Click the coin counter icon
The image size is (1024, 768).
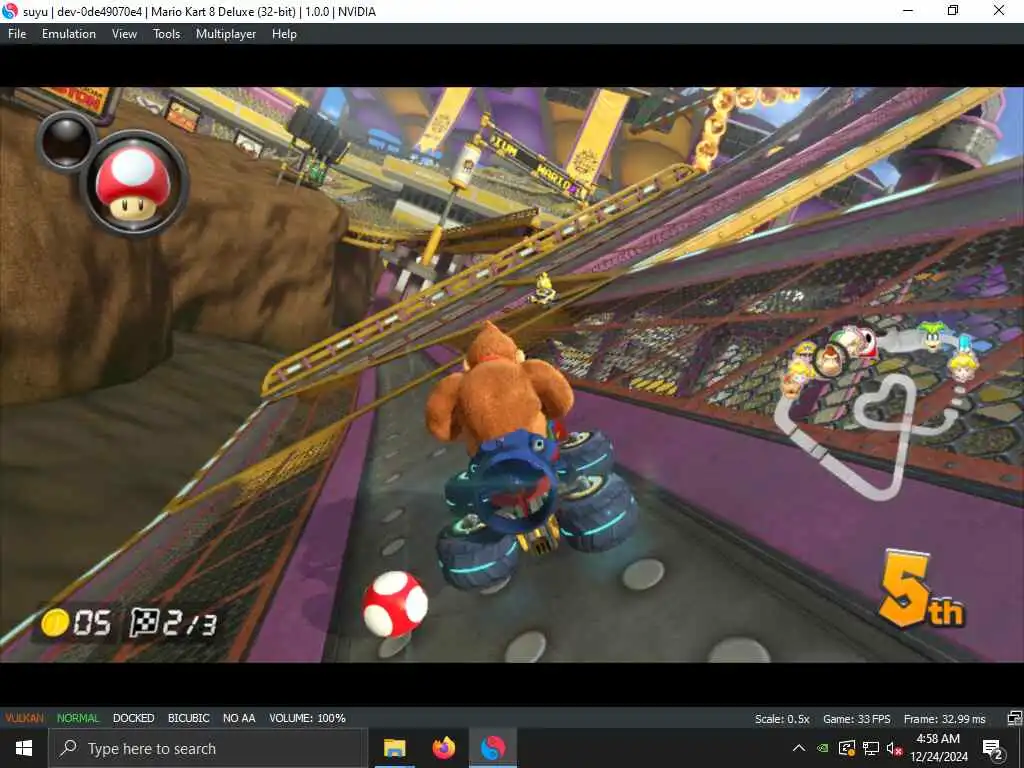55,622
